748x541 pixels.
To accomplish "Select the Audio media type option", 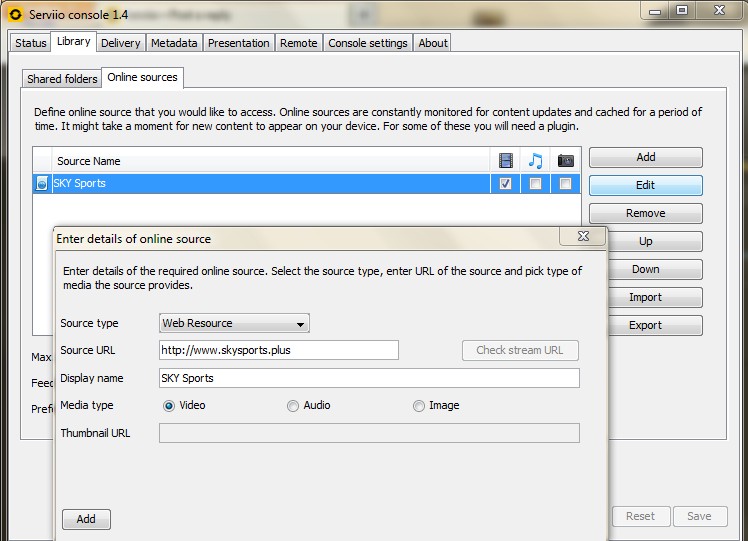I will pyautogui.click(x=293, y=406).
